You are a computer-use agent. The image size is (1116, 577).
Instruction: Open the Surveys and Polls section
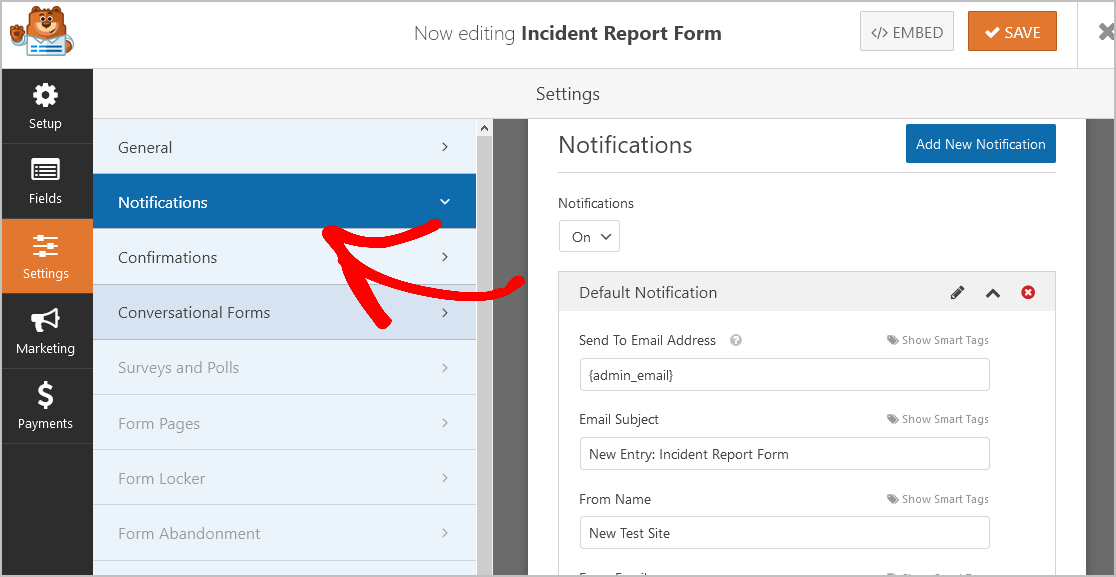coord(284,368)
